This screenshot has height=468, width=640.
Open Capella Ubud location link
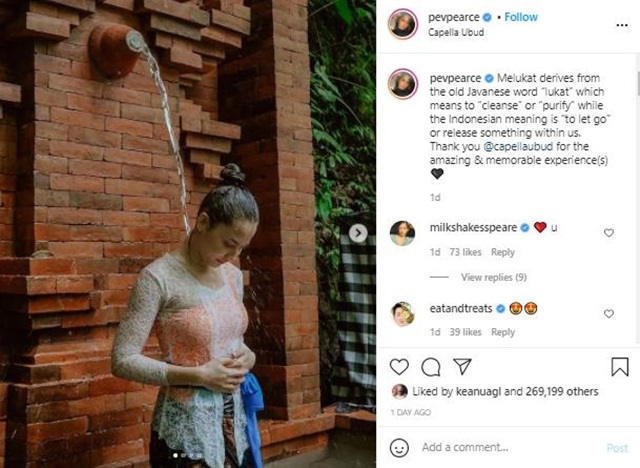(x=456, y=32)
